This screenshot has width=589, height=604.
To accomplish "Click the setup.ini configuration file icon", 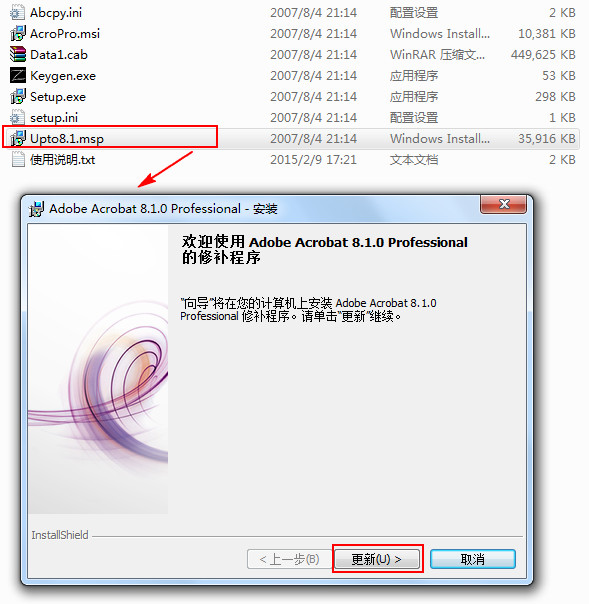I will pos(18,117).
